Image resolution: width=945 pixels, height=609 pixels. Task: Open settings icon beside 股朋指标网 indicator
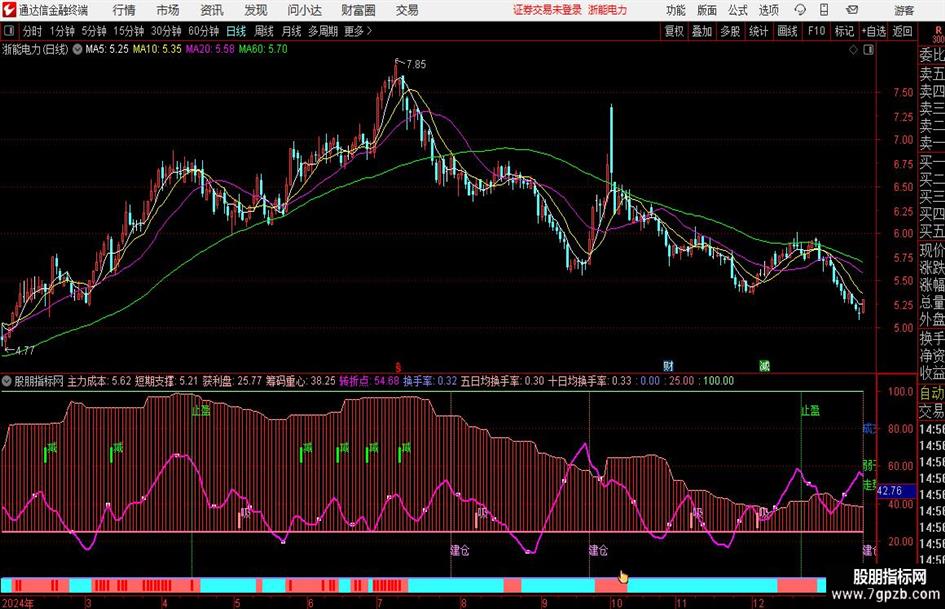tap(7, 381)
